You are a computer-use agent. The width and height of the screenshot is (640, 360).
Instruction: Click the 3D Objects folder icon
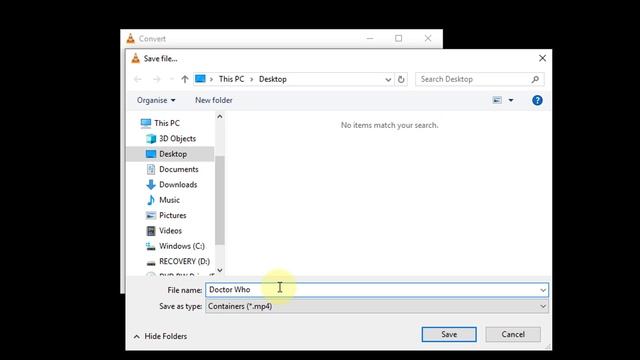[151, 139]
